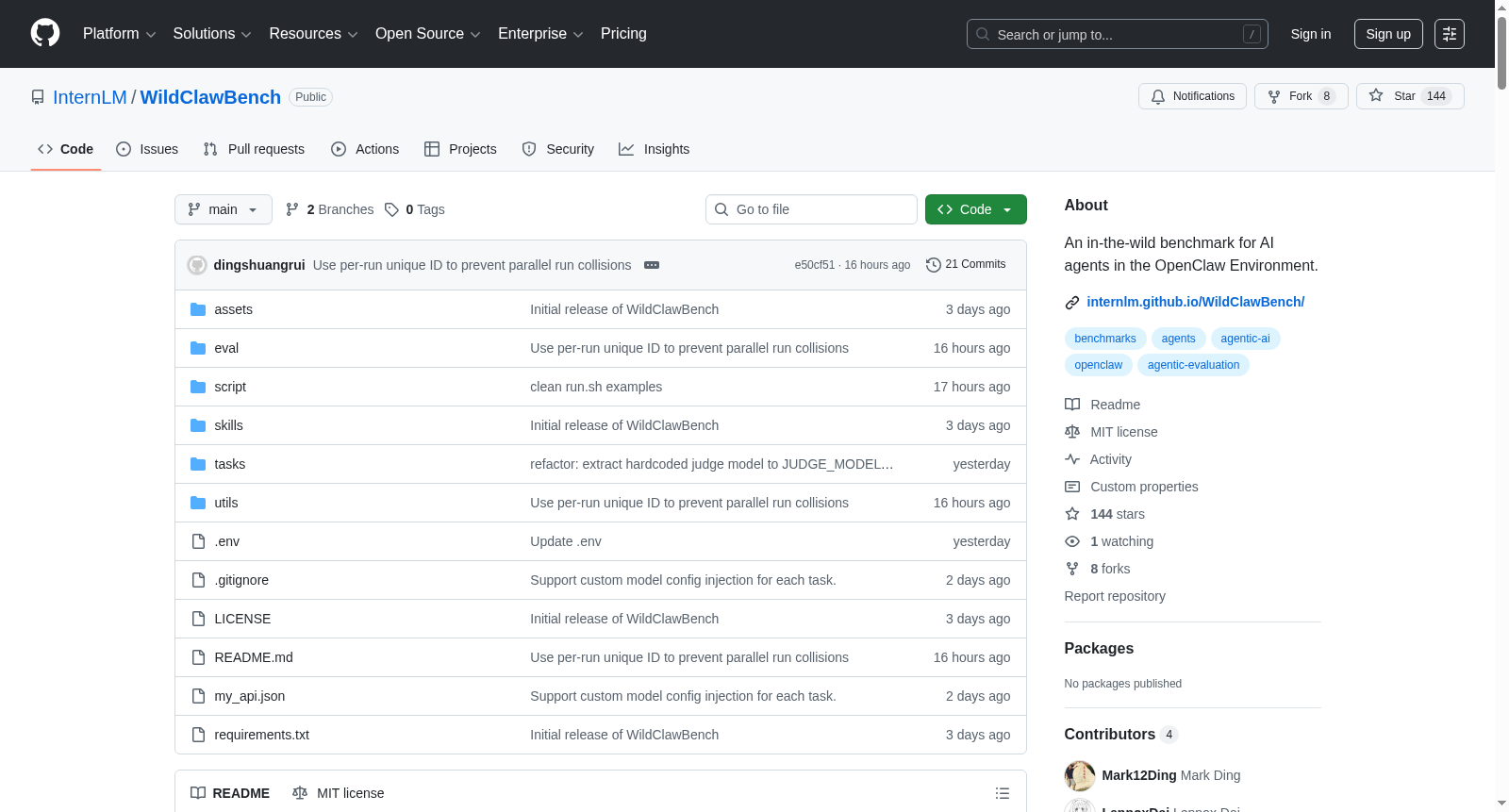Screen dimensions: 1509x812
Task: Switch to the Pull requests tab
Action: [x=254, y=149]
